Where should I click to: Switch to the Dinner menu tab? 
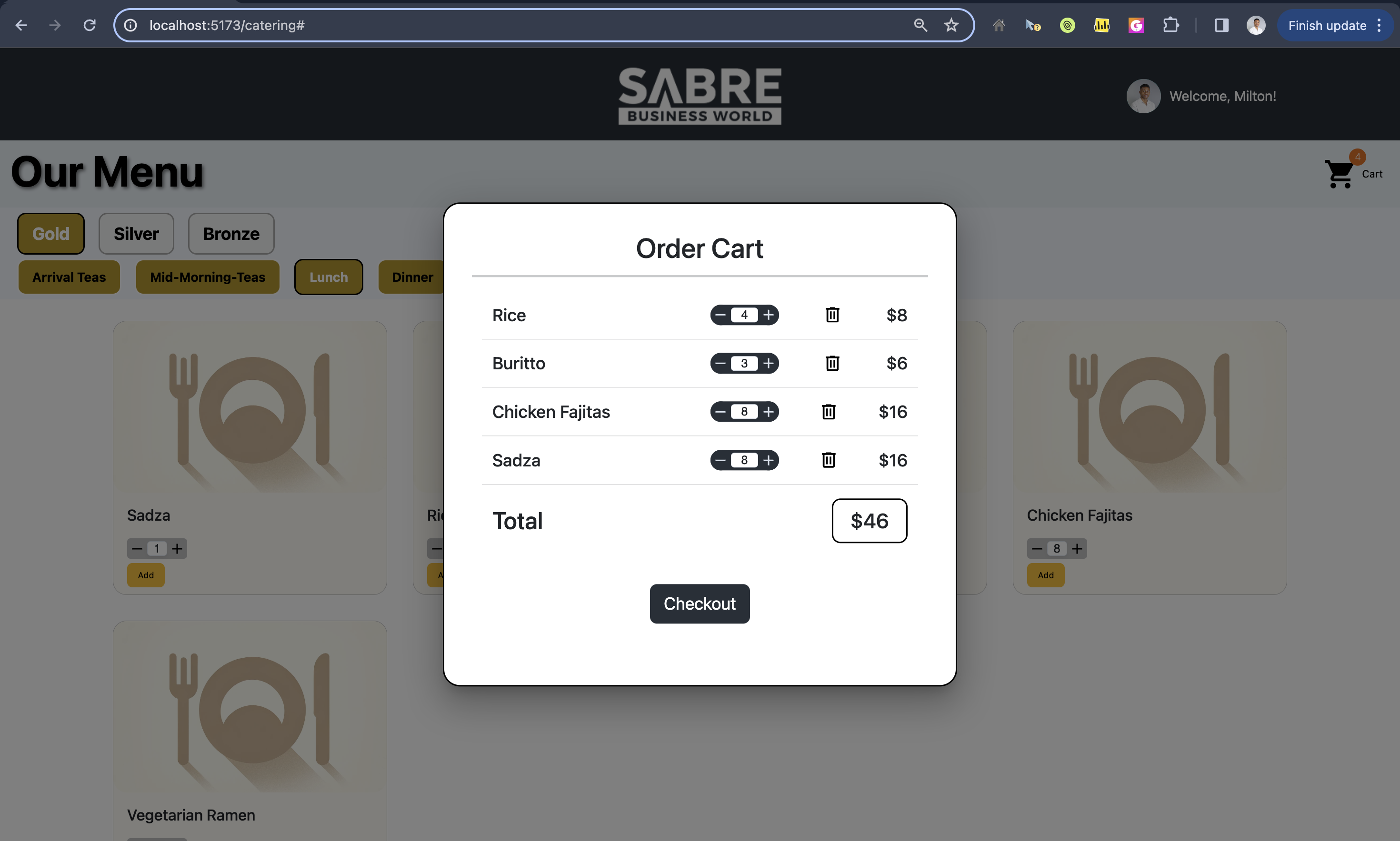pos(412,277)
